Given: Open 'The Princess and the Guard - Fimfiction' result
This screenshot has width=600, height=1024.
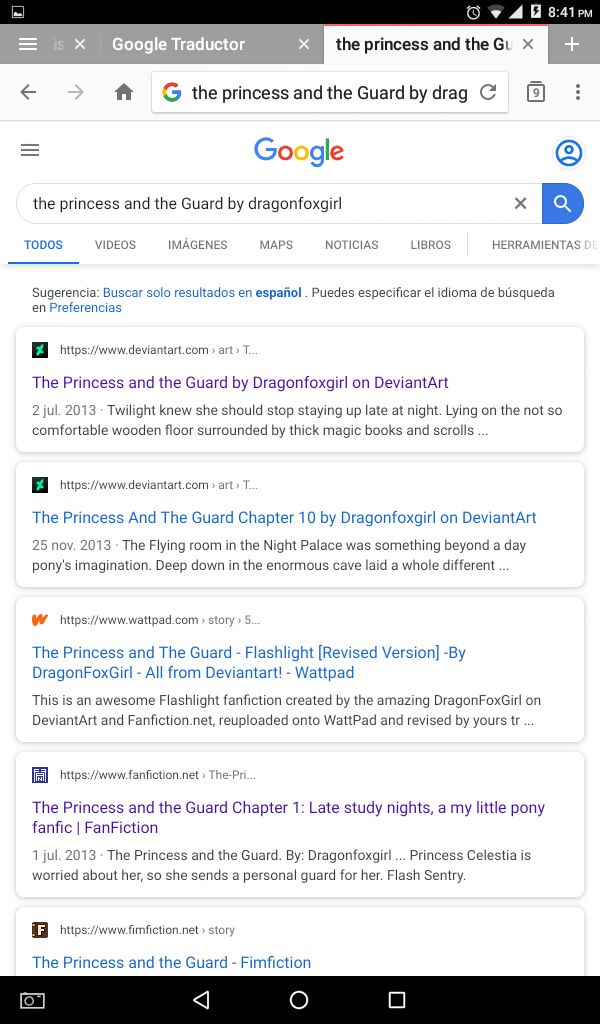Looking at the screenshot, I should click(171, 963).
